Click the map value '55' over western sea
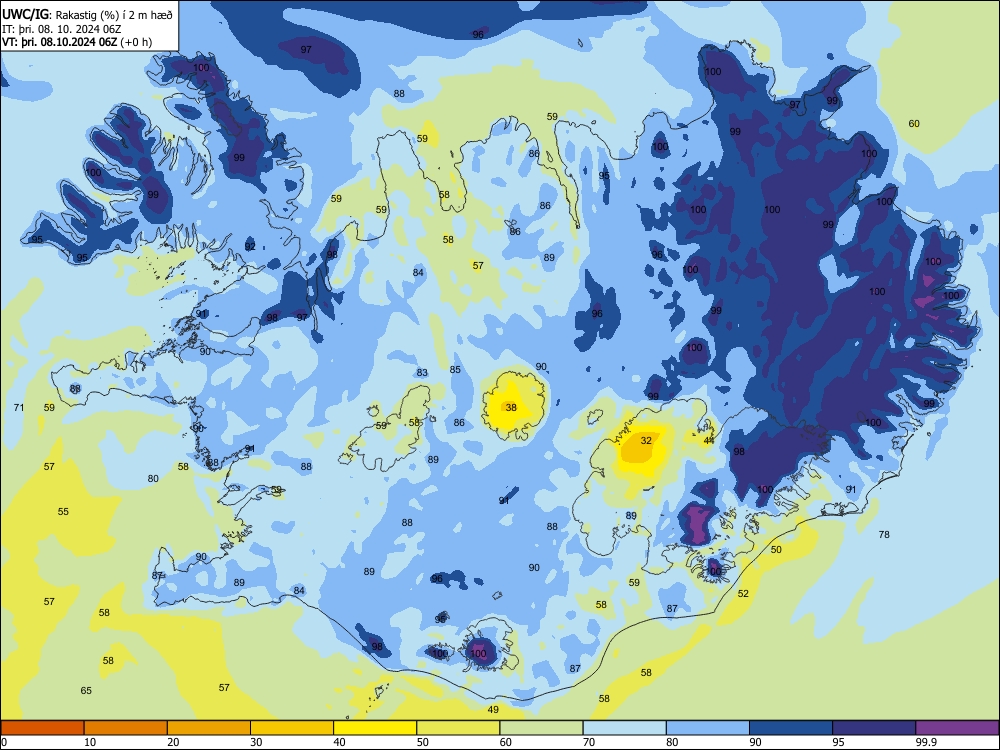 pos(63,512)
